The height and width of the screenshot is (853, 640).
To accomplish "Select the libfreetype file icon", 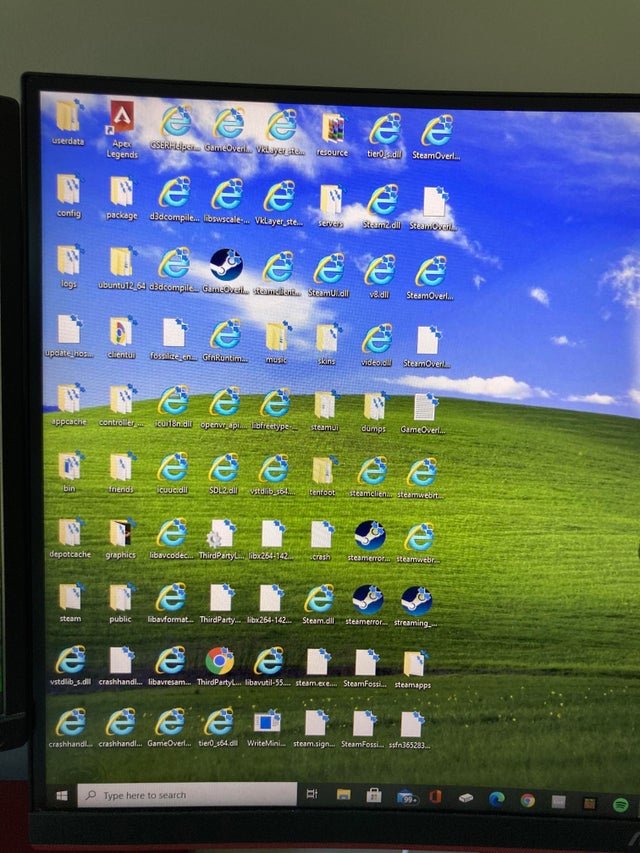I will [x=275, y=403].
